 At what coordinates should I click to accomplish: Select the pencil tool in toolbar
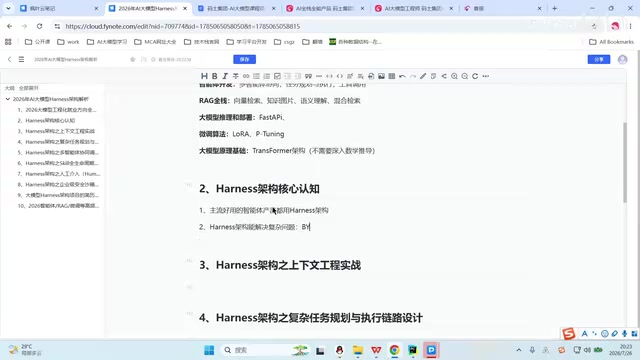click(423, 76)
